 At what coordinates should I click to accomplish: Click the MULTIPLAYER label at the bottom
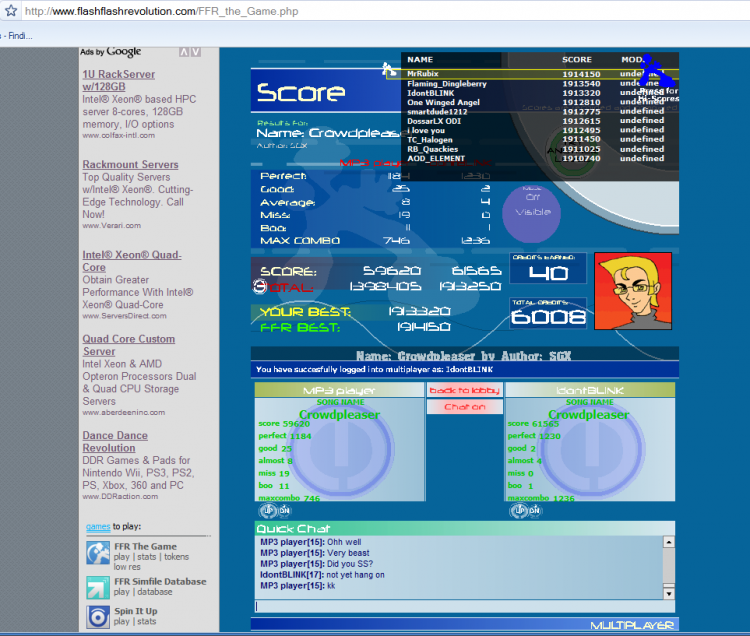point(632,625)
